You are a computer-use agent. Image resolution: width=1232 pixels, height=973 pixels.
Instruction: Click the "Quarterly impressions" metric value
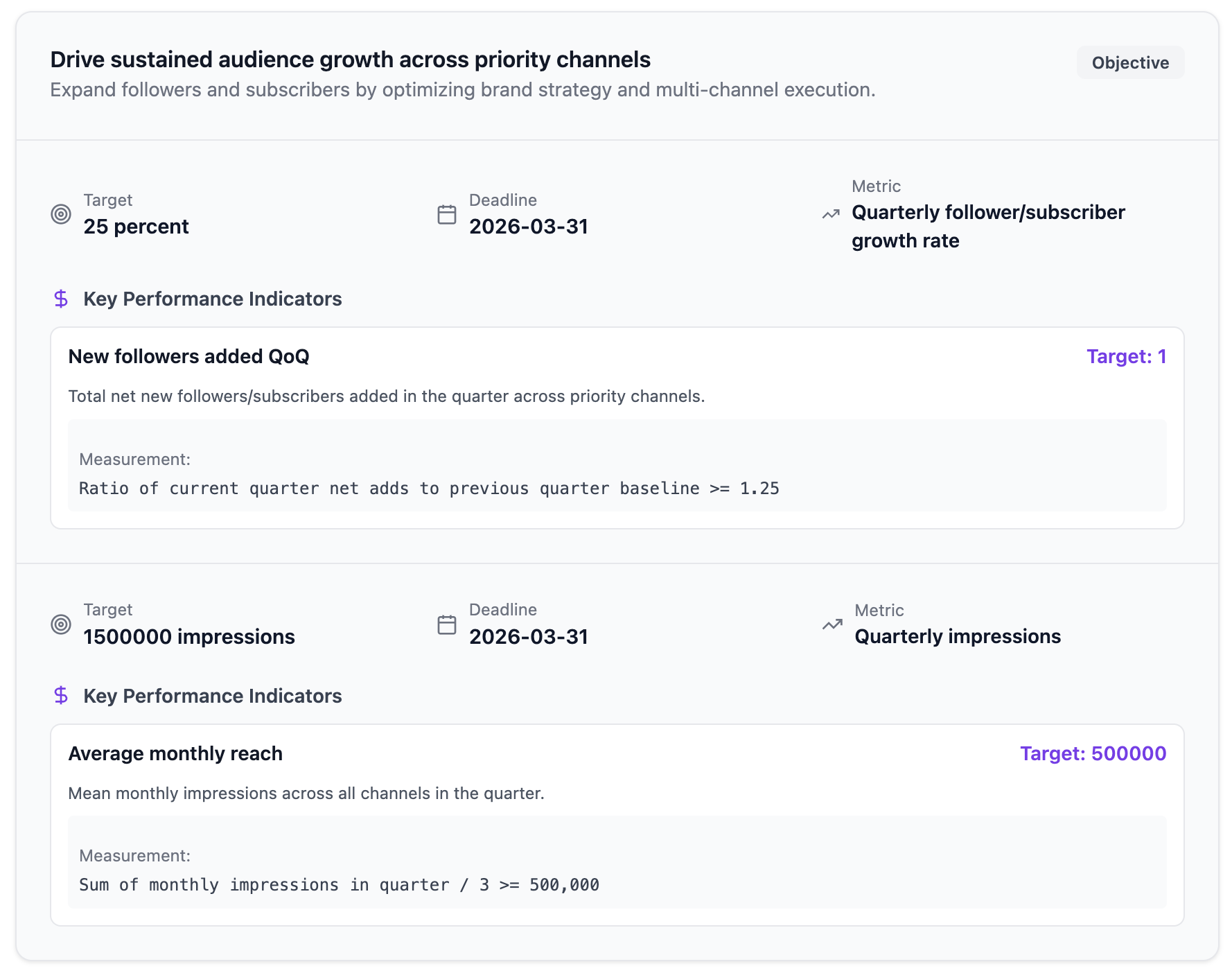pyautogui.click(x=957, y=637)
